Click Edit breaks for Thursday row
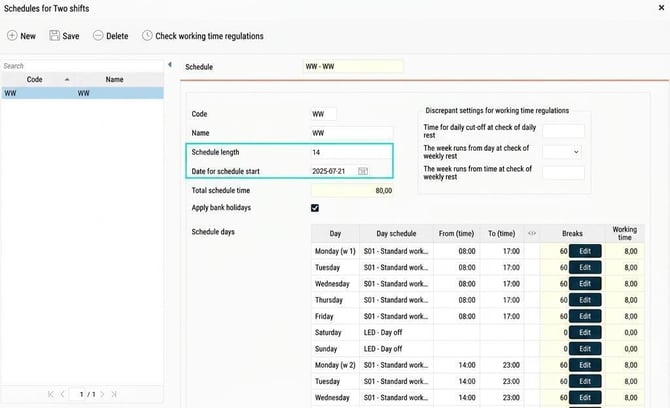Image resolution: width=670 pixels, height=408 pixels. (585, 300)
